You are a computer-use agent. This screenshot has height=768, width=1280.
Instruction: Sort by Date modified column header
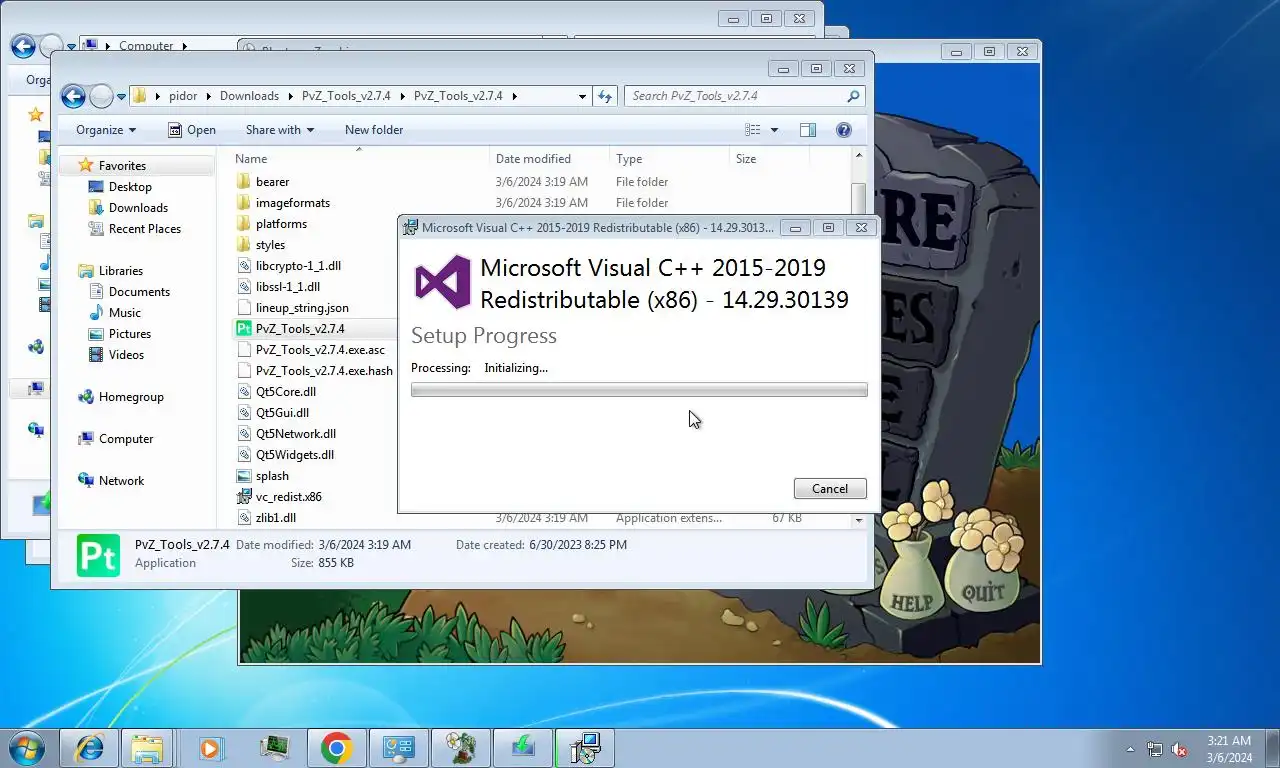533,159
